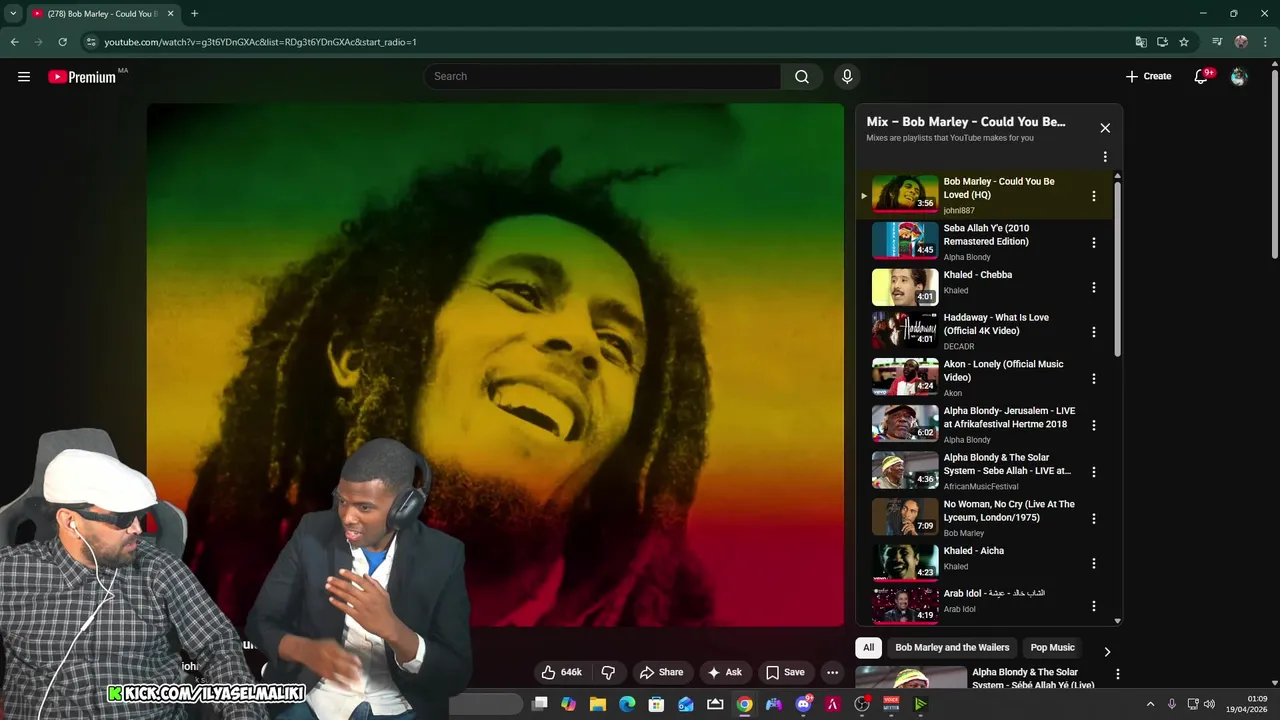
Task: Show more filter chips with right arrow
Action: pyautogui.click(x=1106, y=651)
